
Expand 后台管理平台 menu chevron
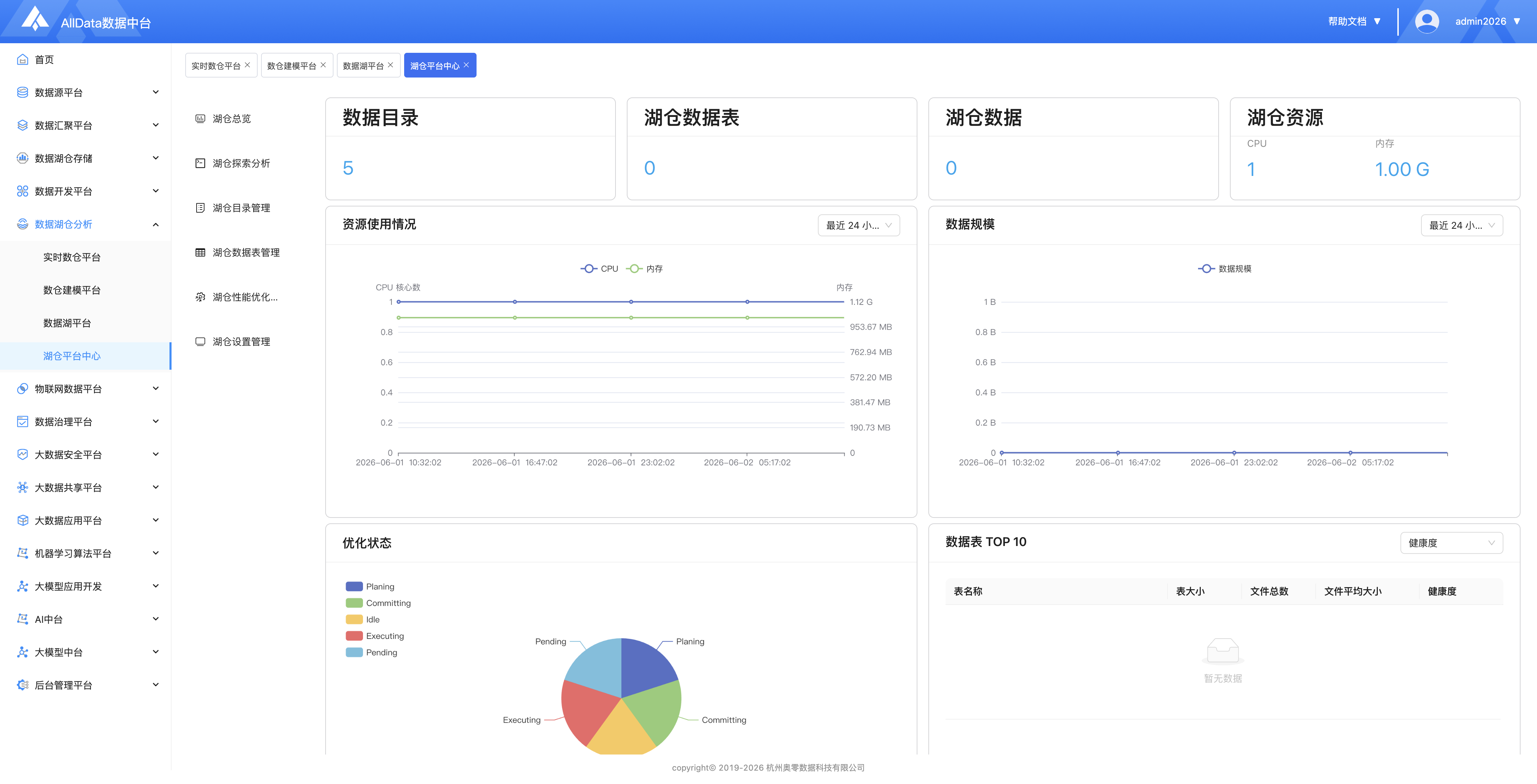[x=156, y=685]
